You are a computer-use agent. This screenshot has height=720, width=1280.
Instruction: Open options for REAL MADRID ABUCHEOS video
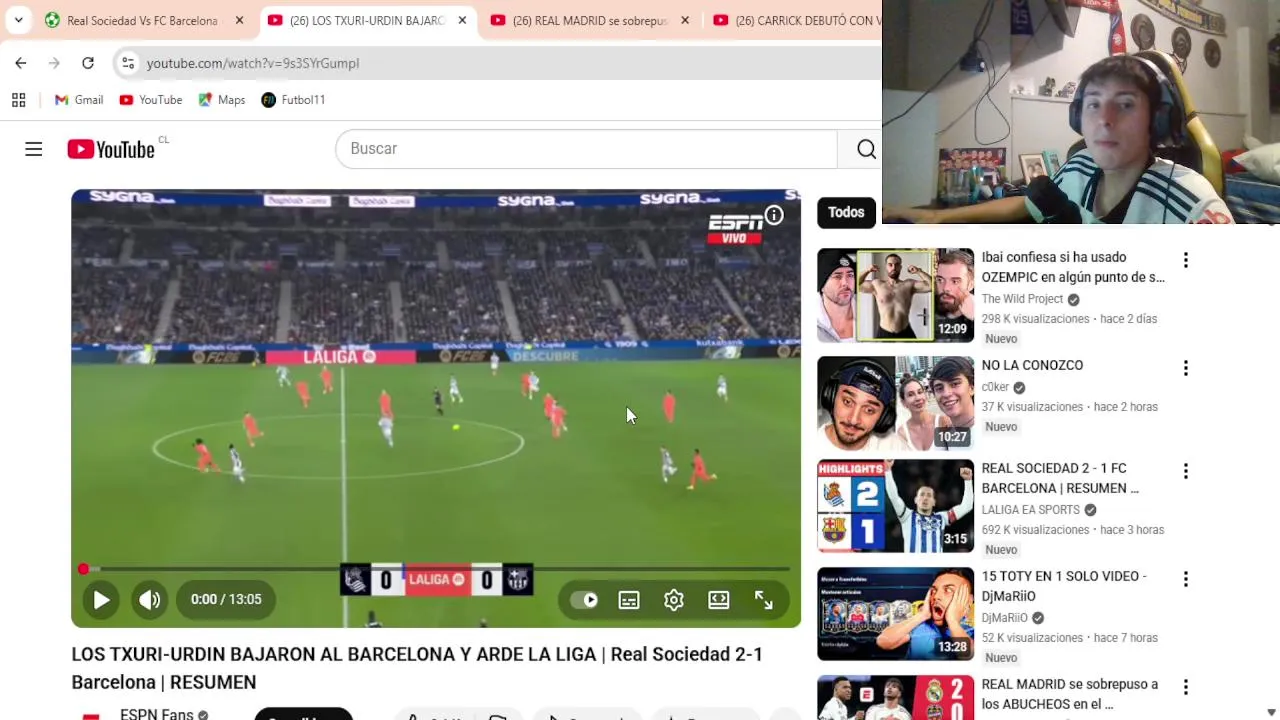click(x=1186, y=687)
